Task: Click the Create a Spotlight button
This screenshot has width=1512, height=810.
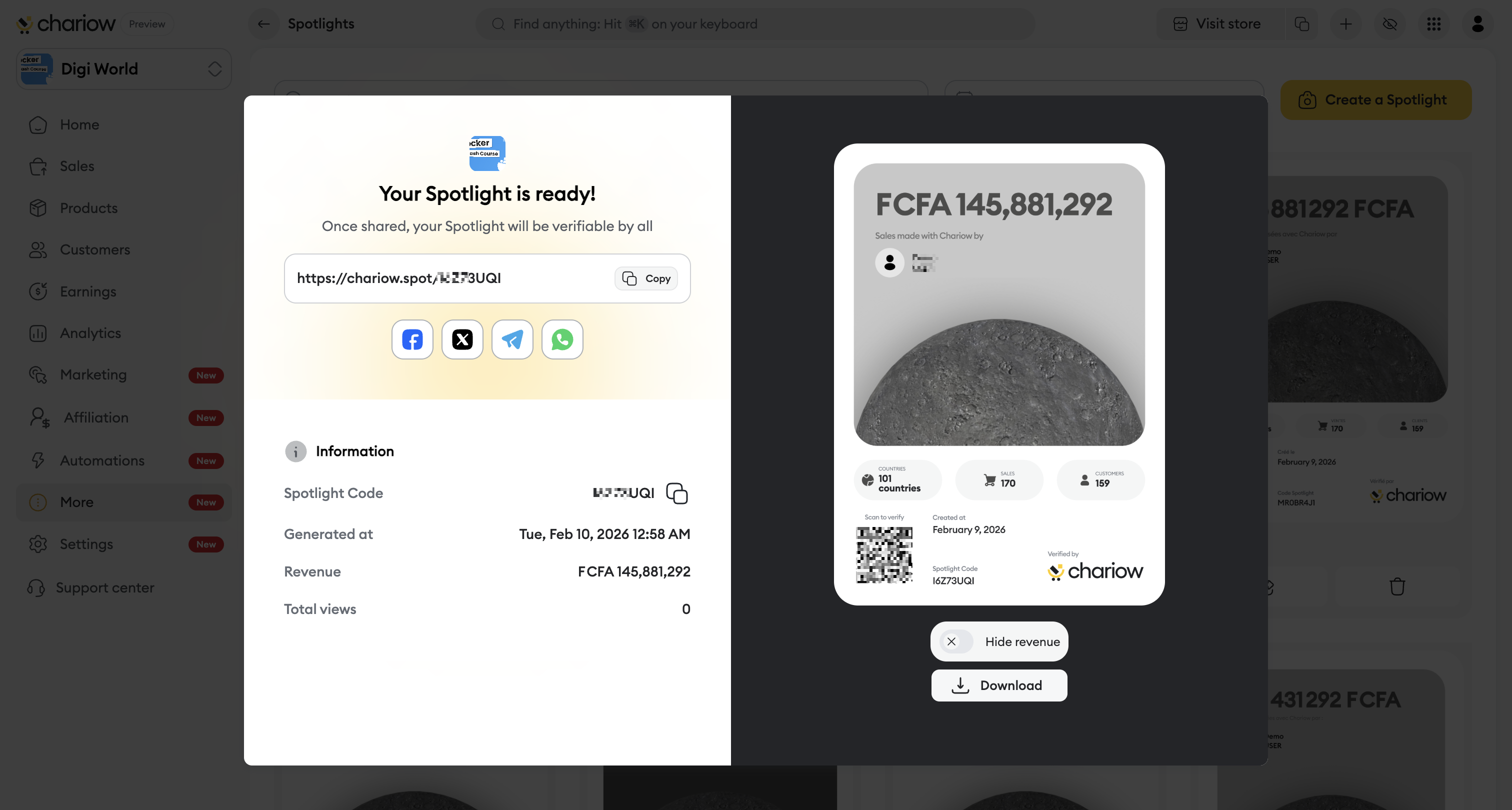Action: (x=1376, y=100)
